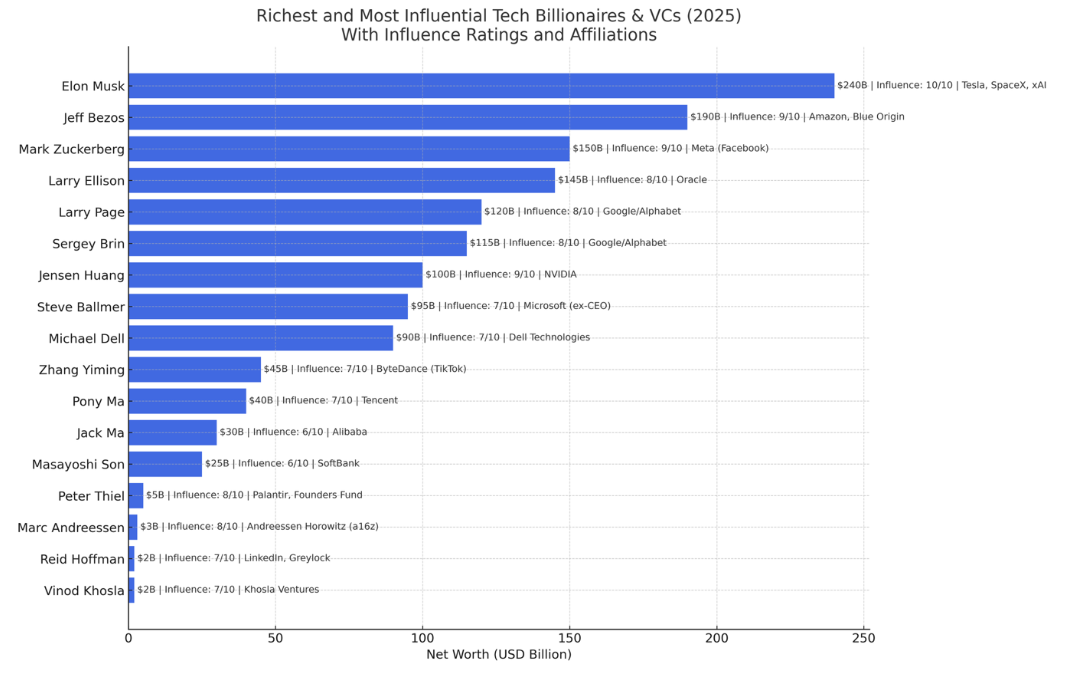The image size is (1075, 673).
Task: Click the Michael Dell $90B bar
Action: (261, 338)
